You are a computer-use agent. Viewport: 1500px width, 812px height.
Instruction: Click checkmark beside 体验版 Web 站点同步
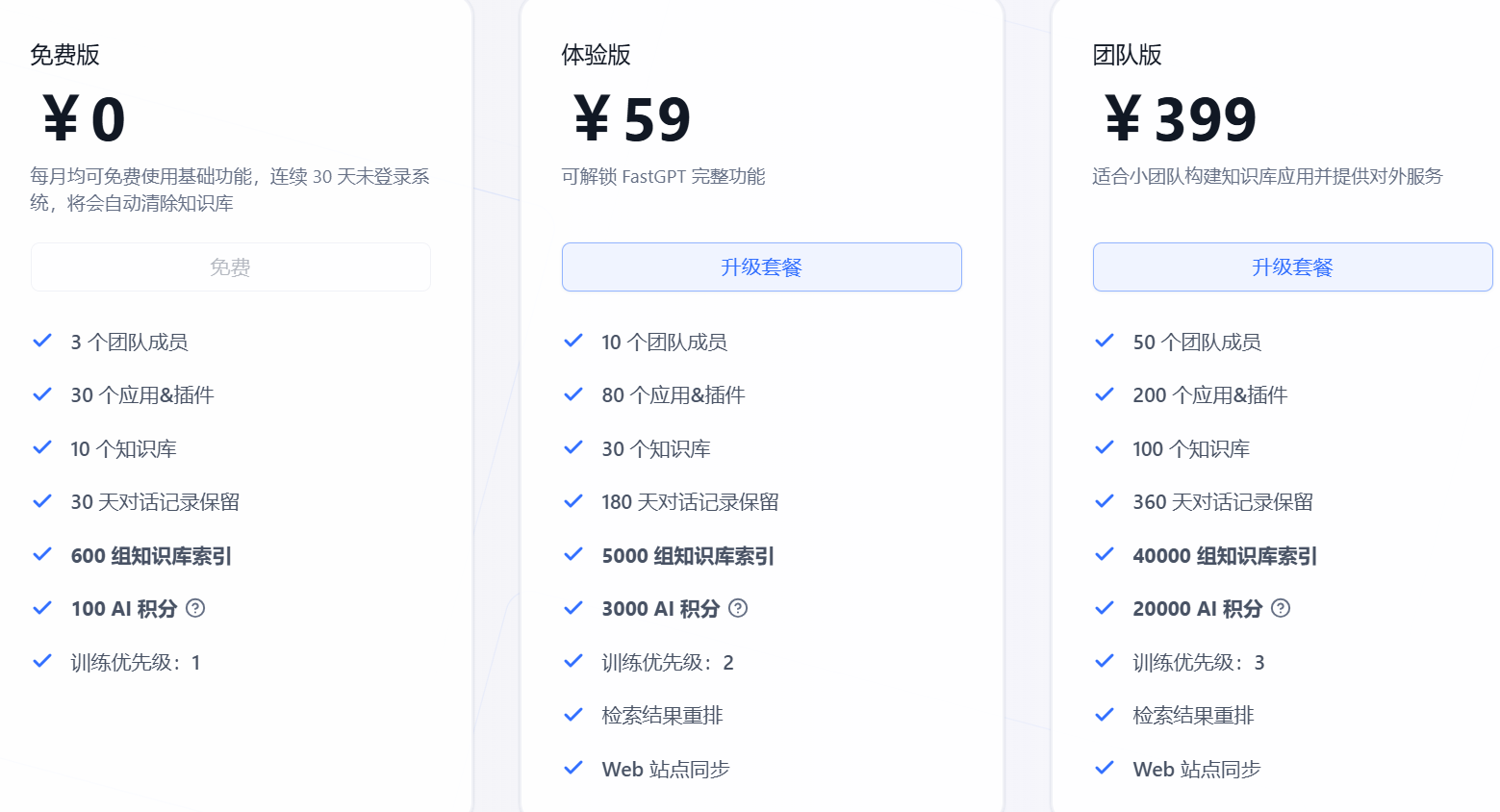click(x=573, y=768)
